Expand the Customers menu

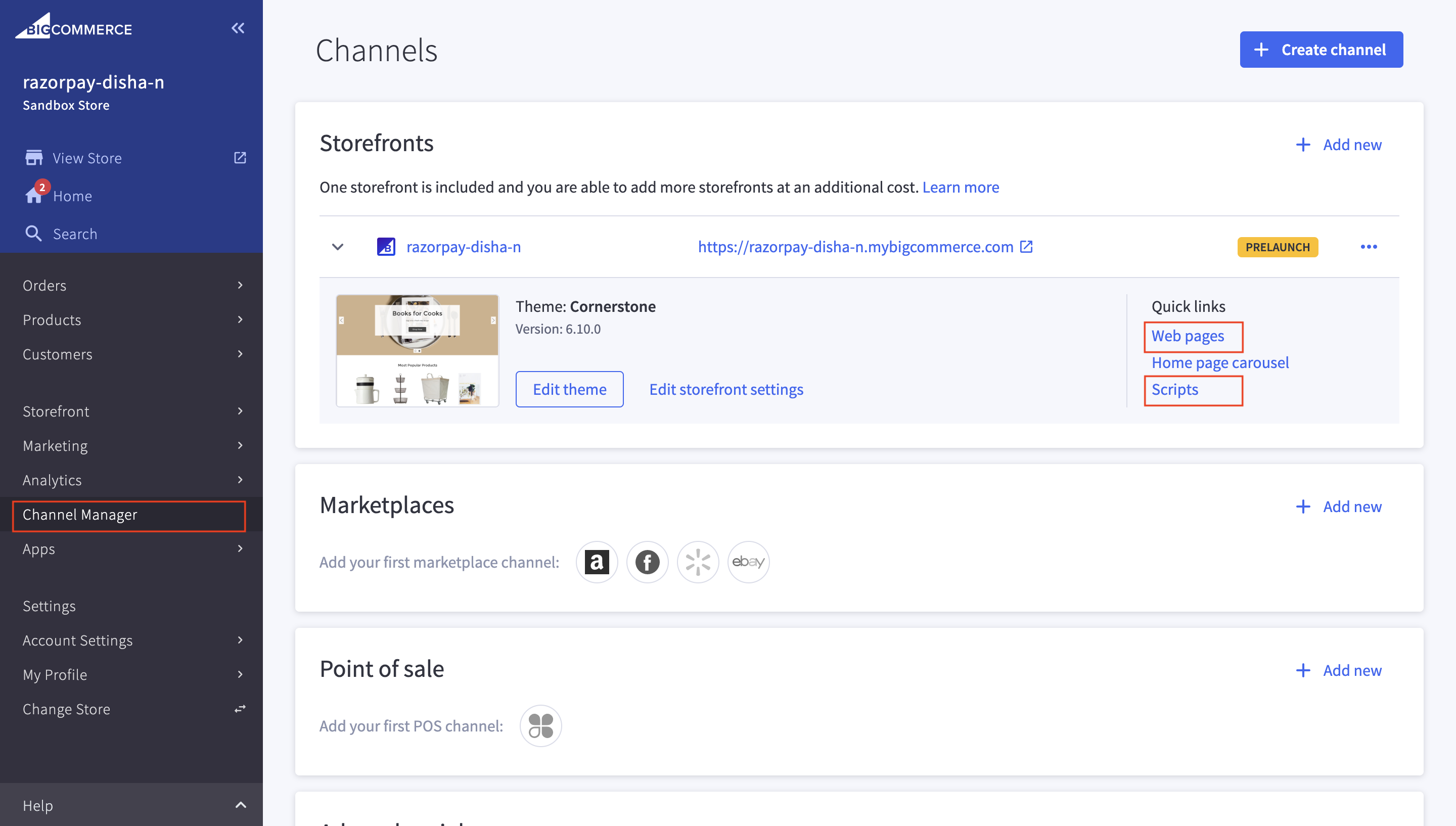pos(131,354)
